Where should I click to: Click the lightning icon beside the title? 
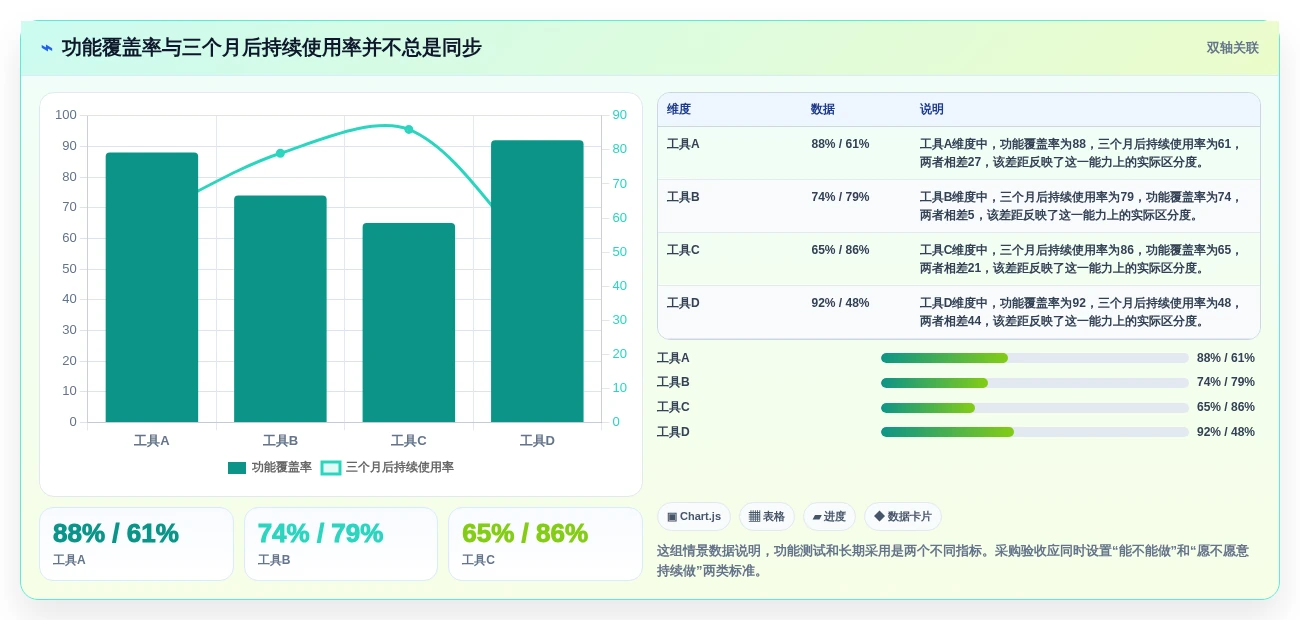tap(47, 48)
